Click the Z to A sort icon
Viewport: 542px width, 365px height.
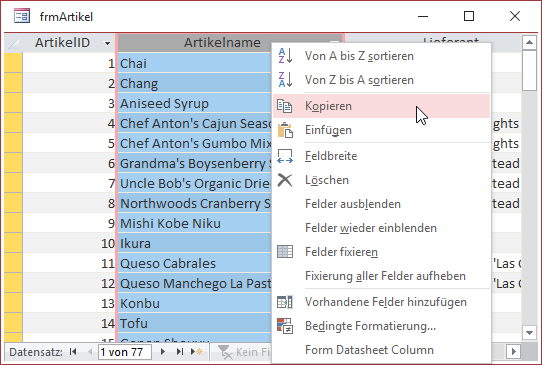(286, 80)
